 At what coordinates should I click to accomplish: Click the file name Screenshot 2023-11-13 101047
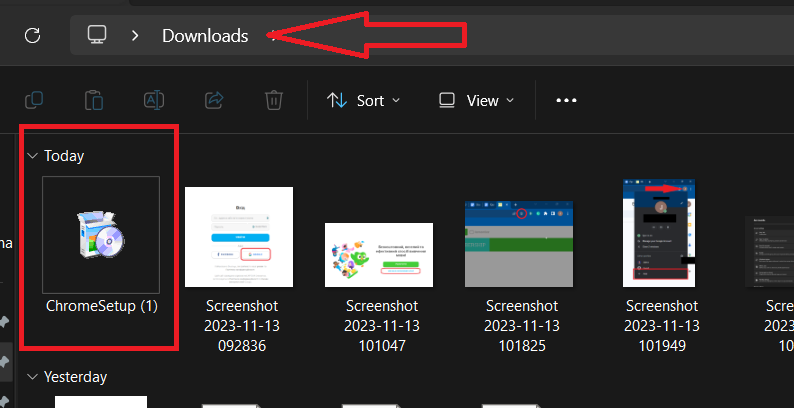(382, 325)
